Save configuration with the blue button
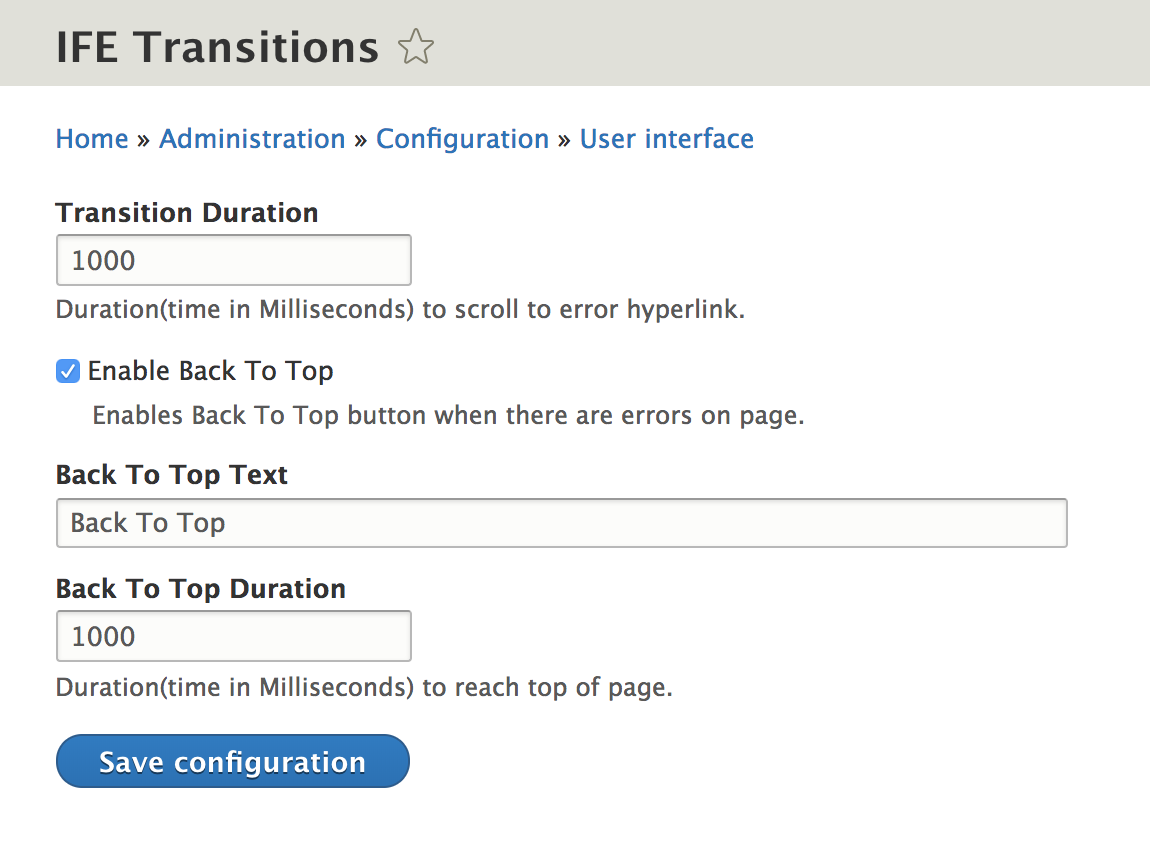1150x842 pixels. coord(232,761)
